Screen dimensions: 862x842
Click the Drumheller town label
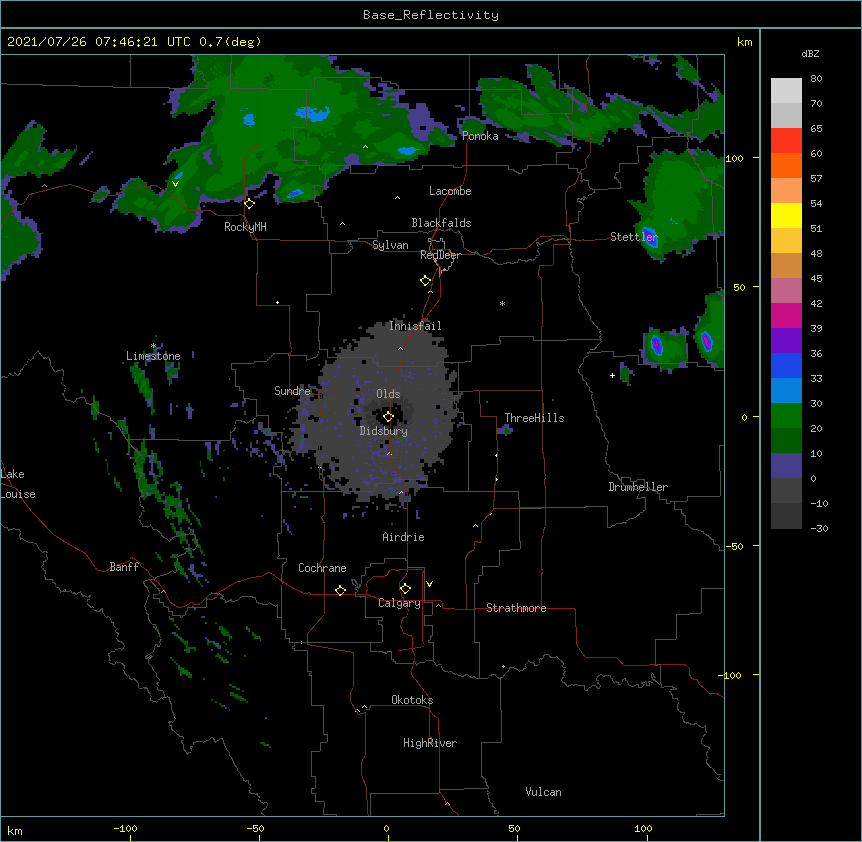coord(638,487)
